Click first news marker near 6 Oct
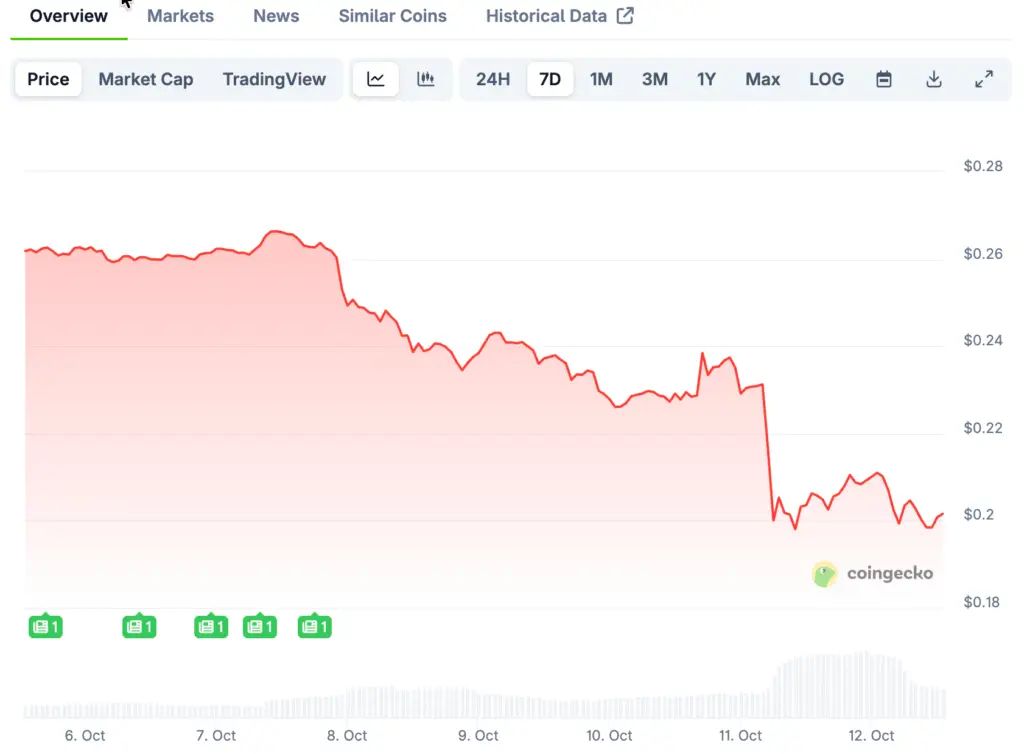Image resolution: width=1024 pixels, height=754 pixels. [46, 627]
